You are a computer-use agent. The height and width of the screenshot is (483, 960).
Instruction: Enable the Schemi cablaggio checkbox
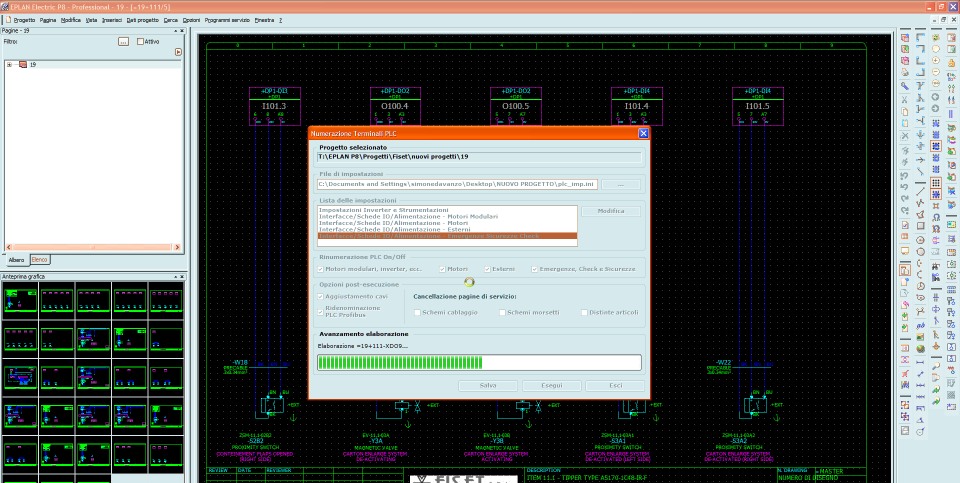tap(417, 312)
